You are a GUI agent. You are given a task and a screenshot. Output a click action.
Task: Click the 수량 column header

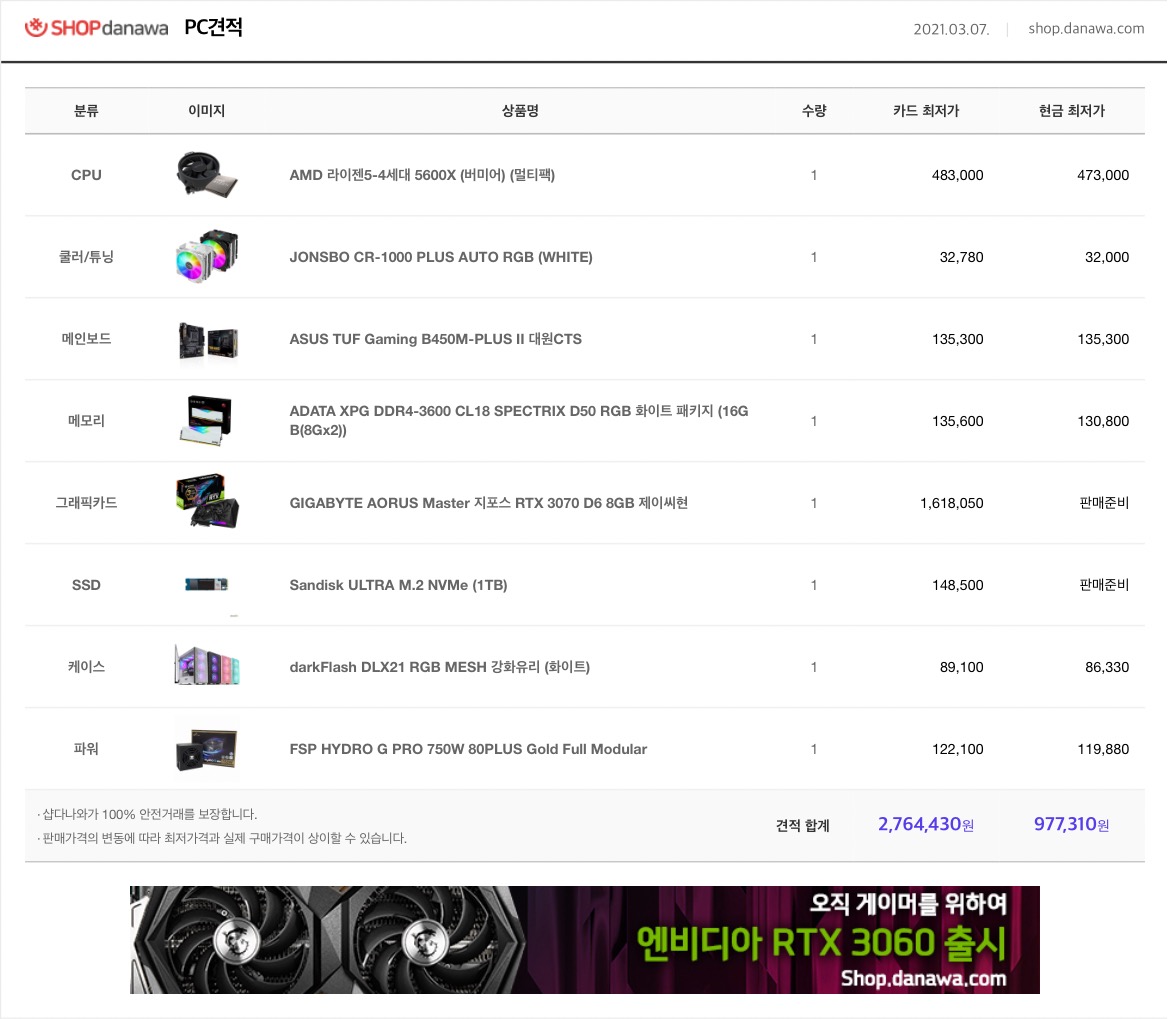pos(814,110)
